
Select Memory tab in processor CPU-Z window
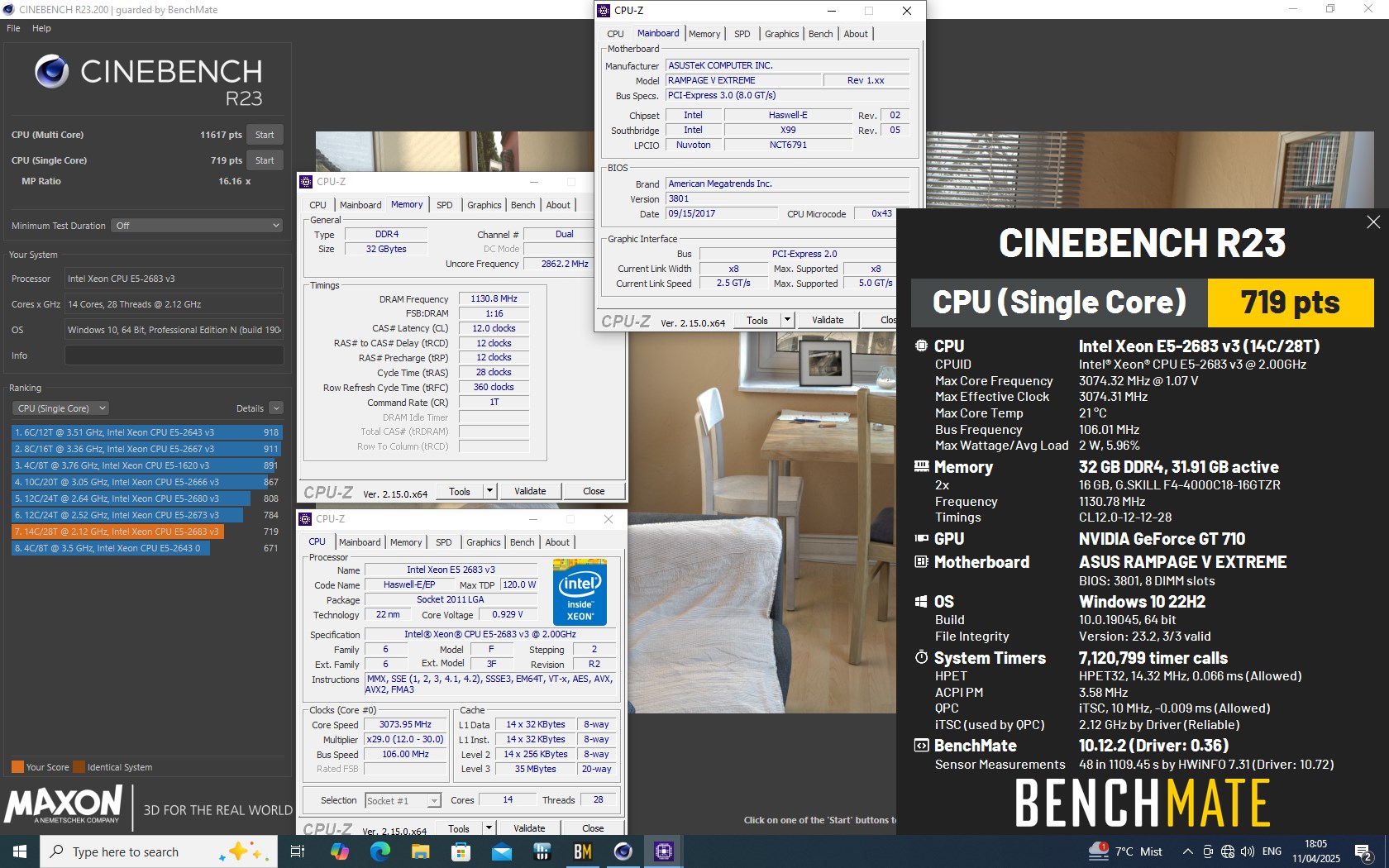click(x=406, y=542)
